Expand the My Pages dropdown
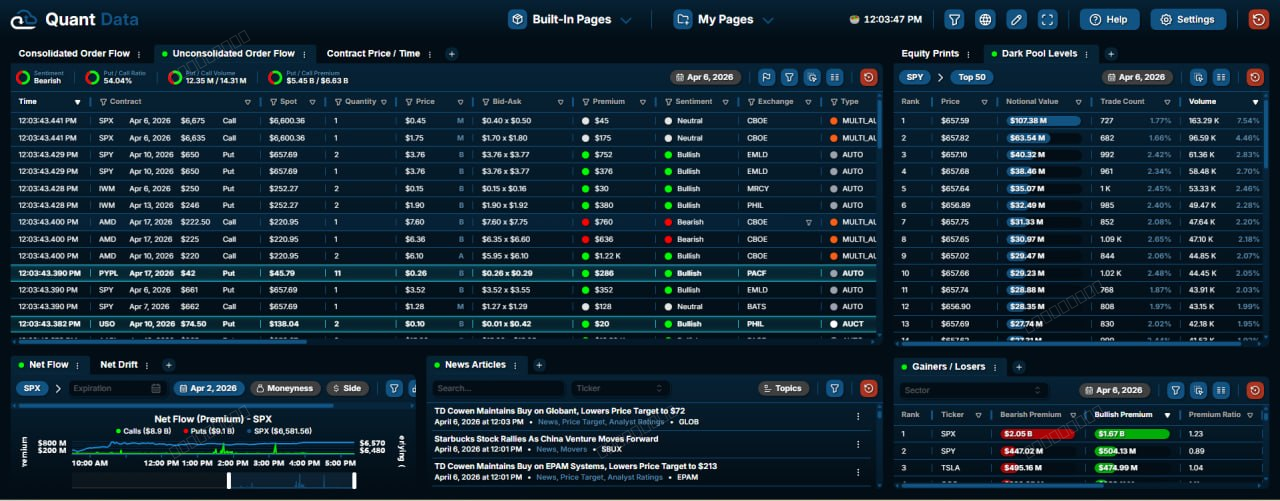 pos(724,19)
